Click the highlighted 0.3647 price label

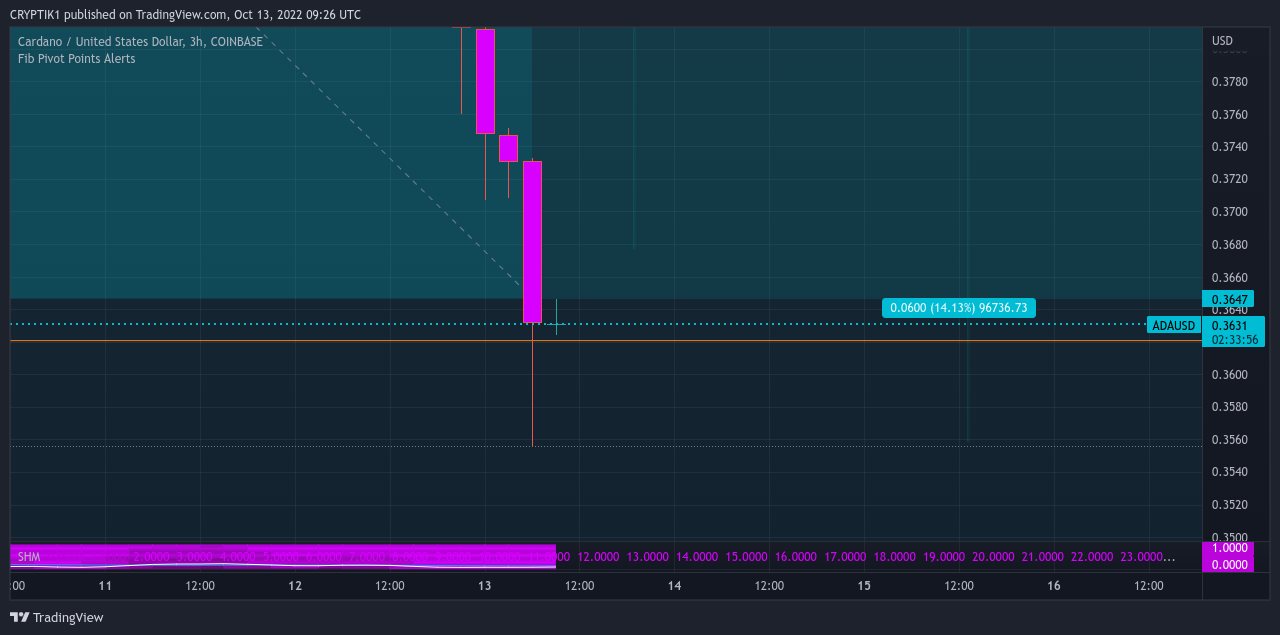coord(1229,299)
